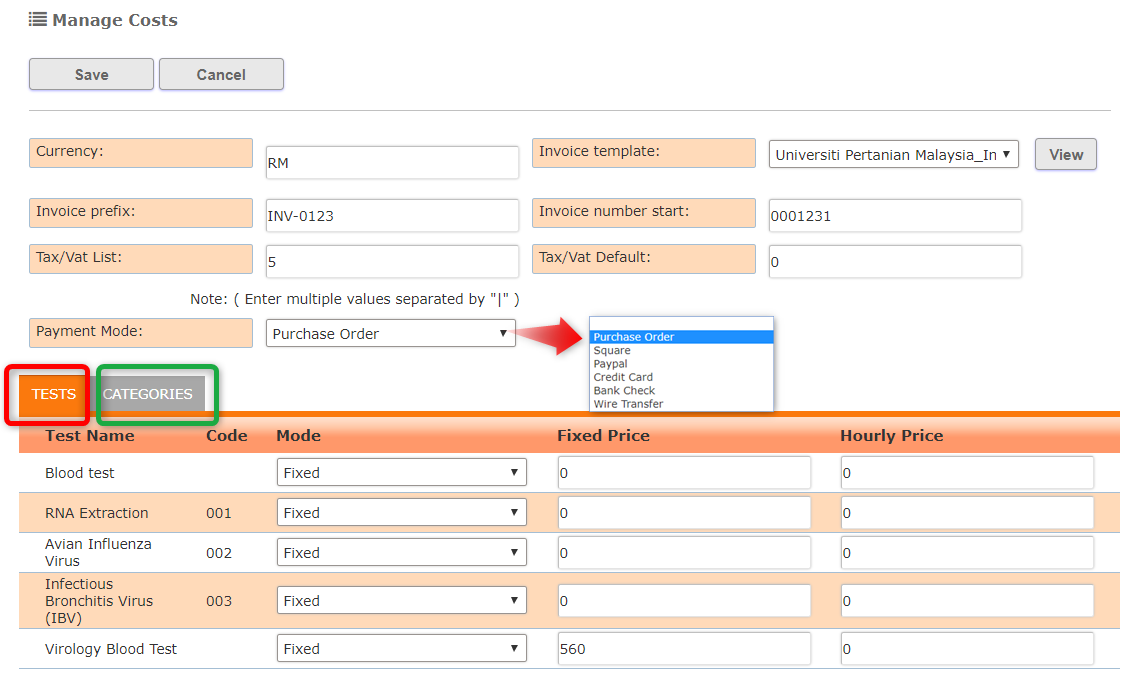Open Mode dropdown for Blood test
1141x677 pixels.
pyautogui.click(x=402, y=472)
